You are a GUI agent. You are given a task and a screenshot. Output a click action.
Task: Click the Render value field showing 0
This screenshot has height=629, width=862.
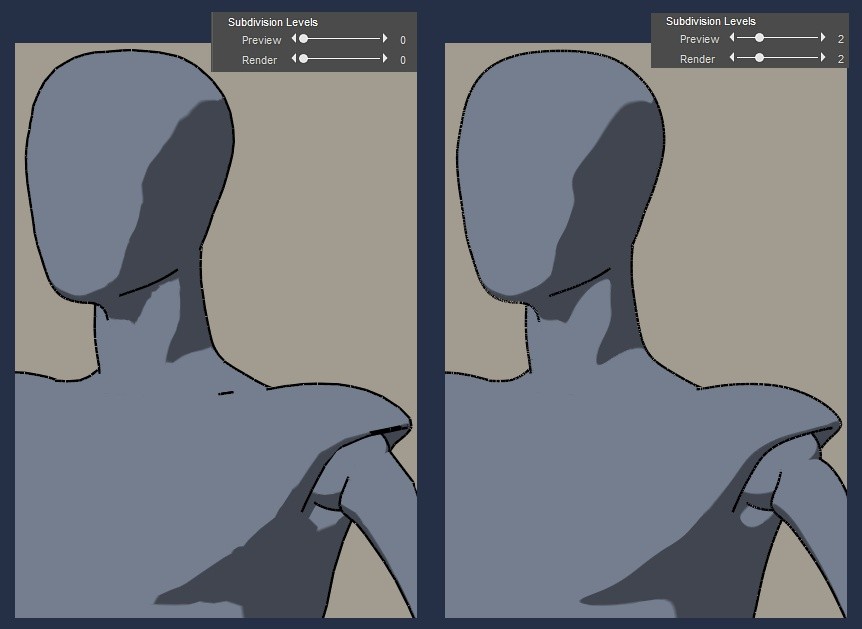(x=403, y=60)
